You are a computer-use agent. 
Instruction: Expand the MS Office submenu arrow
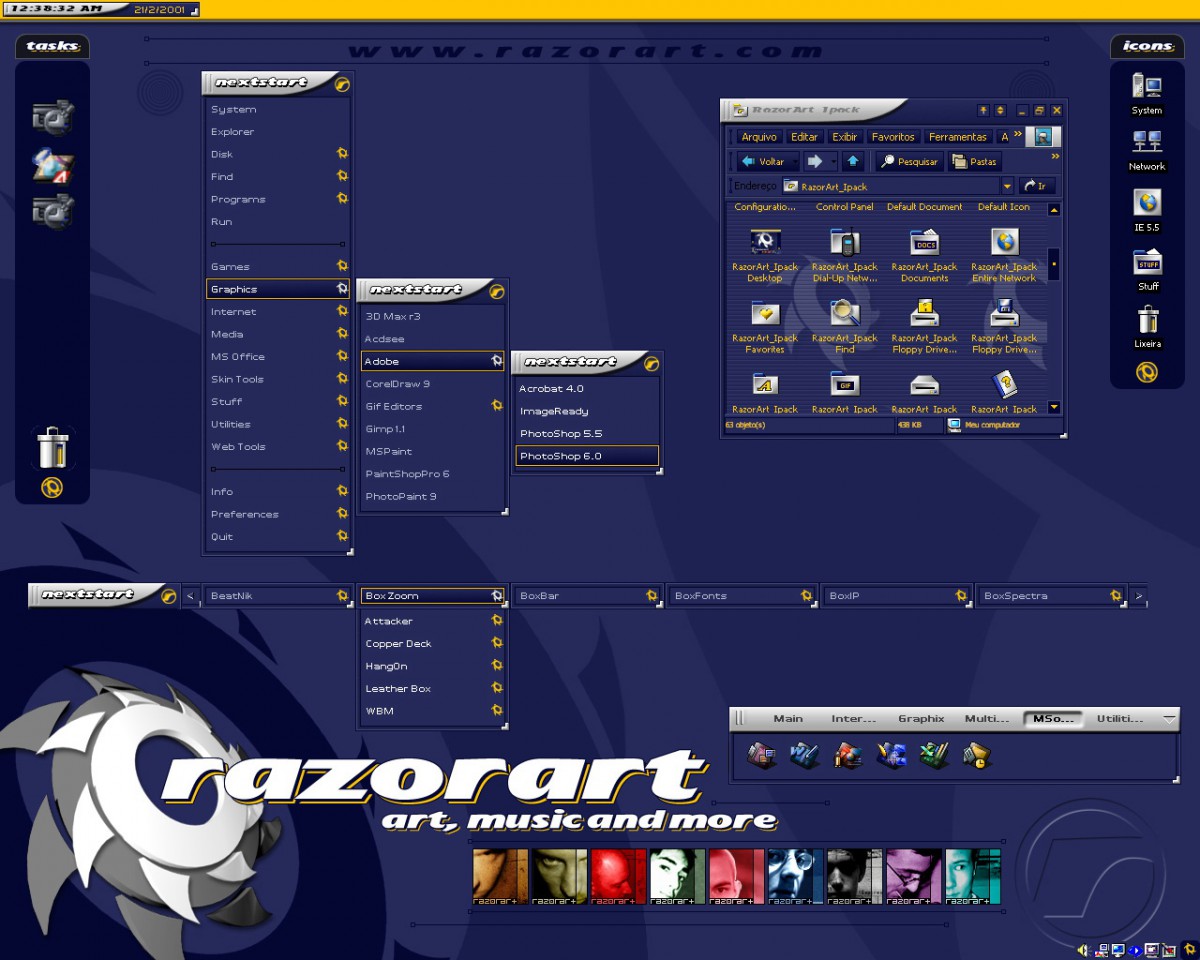click(342, 356)
